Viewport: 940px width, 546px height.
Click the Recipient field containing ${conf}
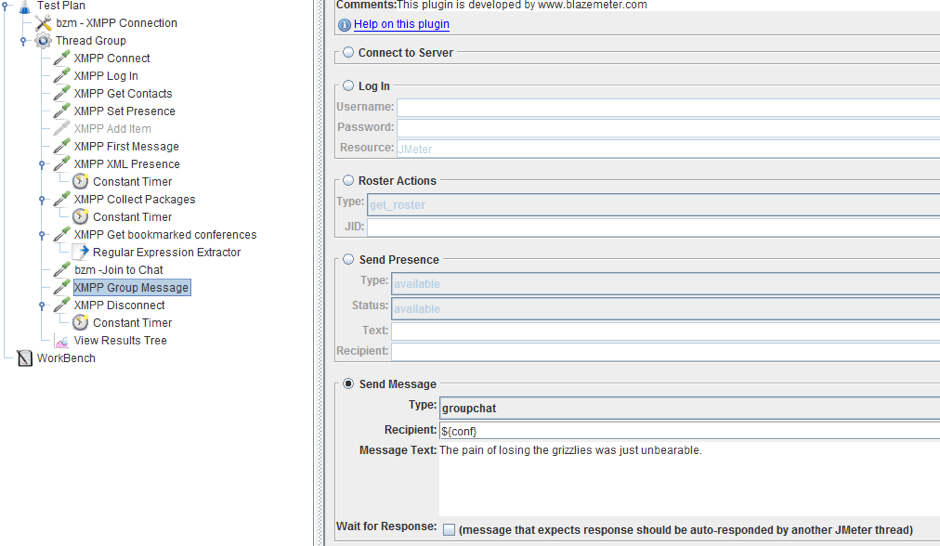(689, 431)
